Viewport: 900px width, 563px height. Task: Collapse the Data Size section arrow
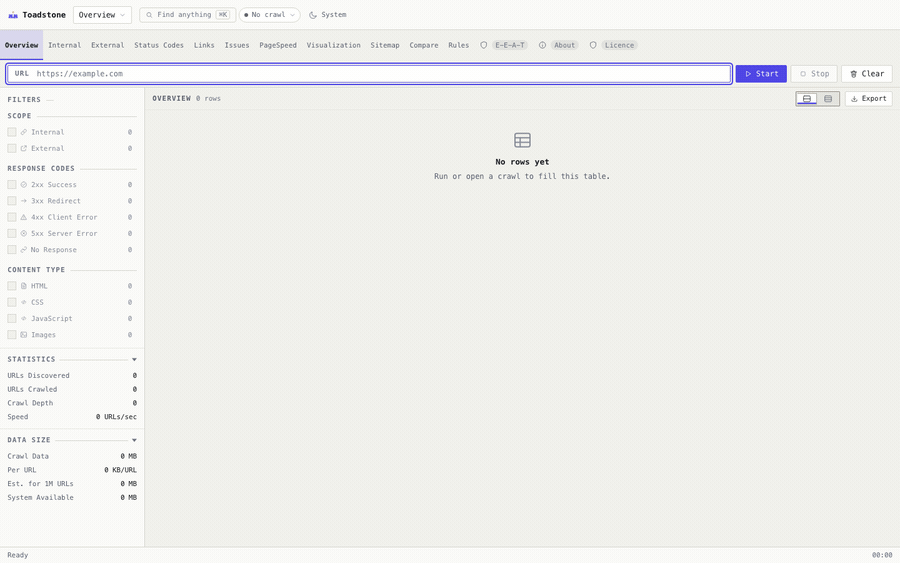click(134, 440)
